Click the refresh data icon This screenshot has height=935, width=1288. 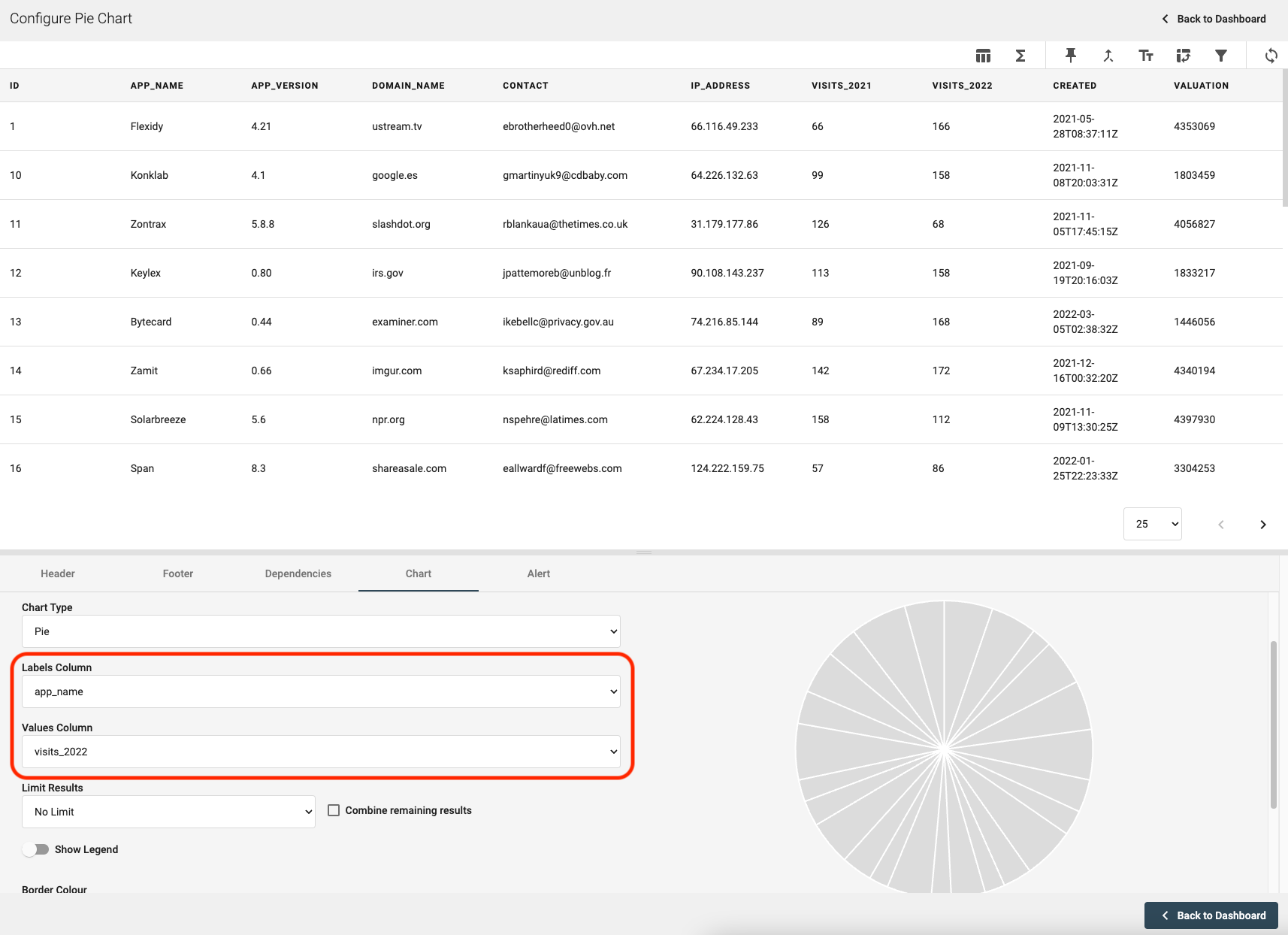[x=1271, y=56]
